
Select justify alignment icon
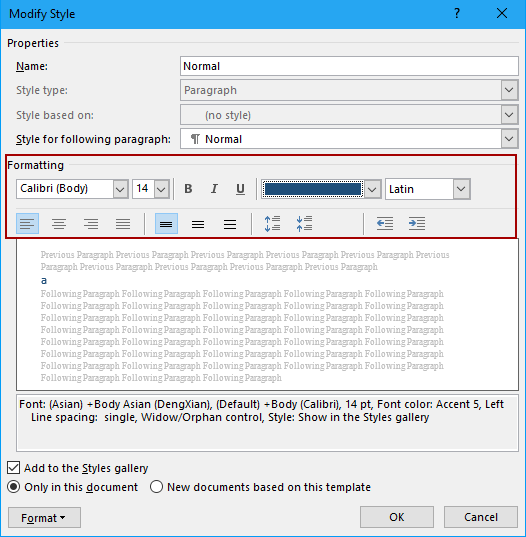coord(123,224)
